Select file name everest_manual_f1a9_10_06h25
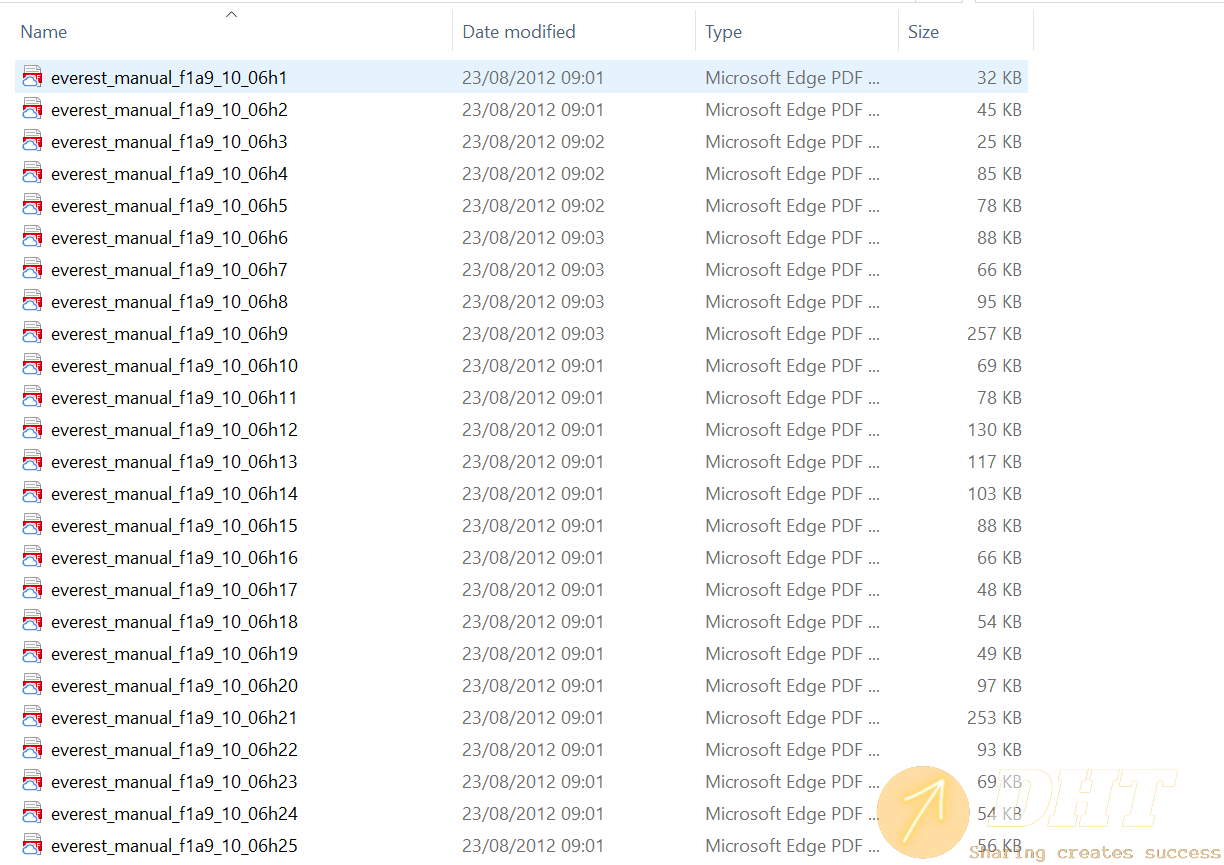Image resolution: width=1224 pixels, height=865 pixels. [x=174, y=846]
